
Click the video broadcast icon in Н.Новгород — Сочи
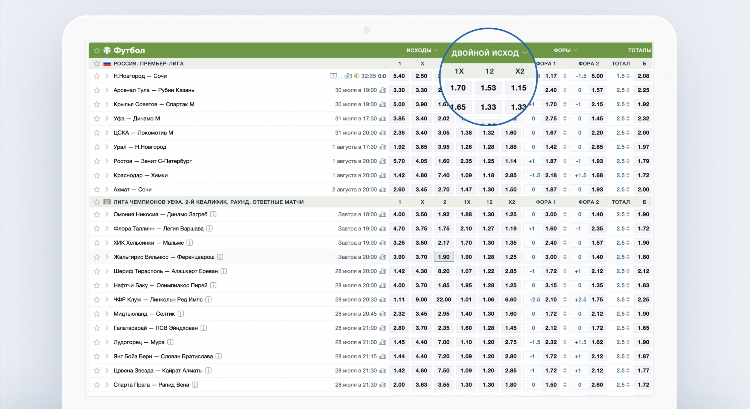pos(333,76)
